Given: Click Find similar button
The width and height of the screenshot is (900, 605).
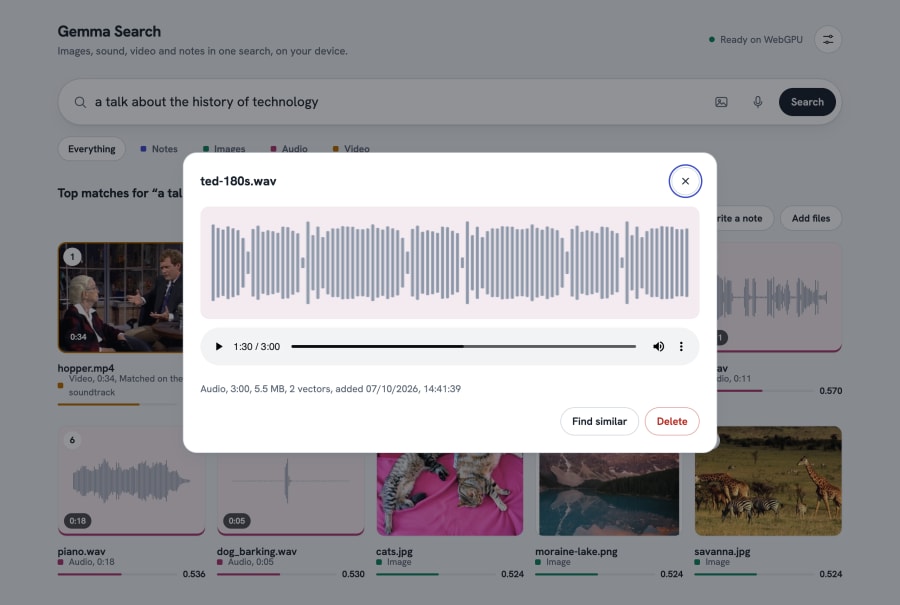Looking at the screenshot, I should [x=599, y=421].
